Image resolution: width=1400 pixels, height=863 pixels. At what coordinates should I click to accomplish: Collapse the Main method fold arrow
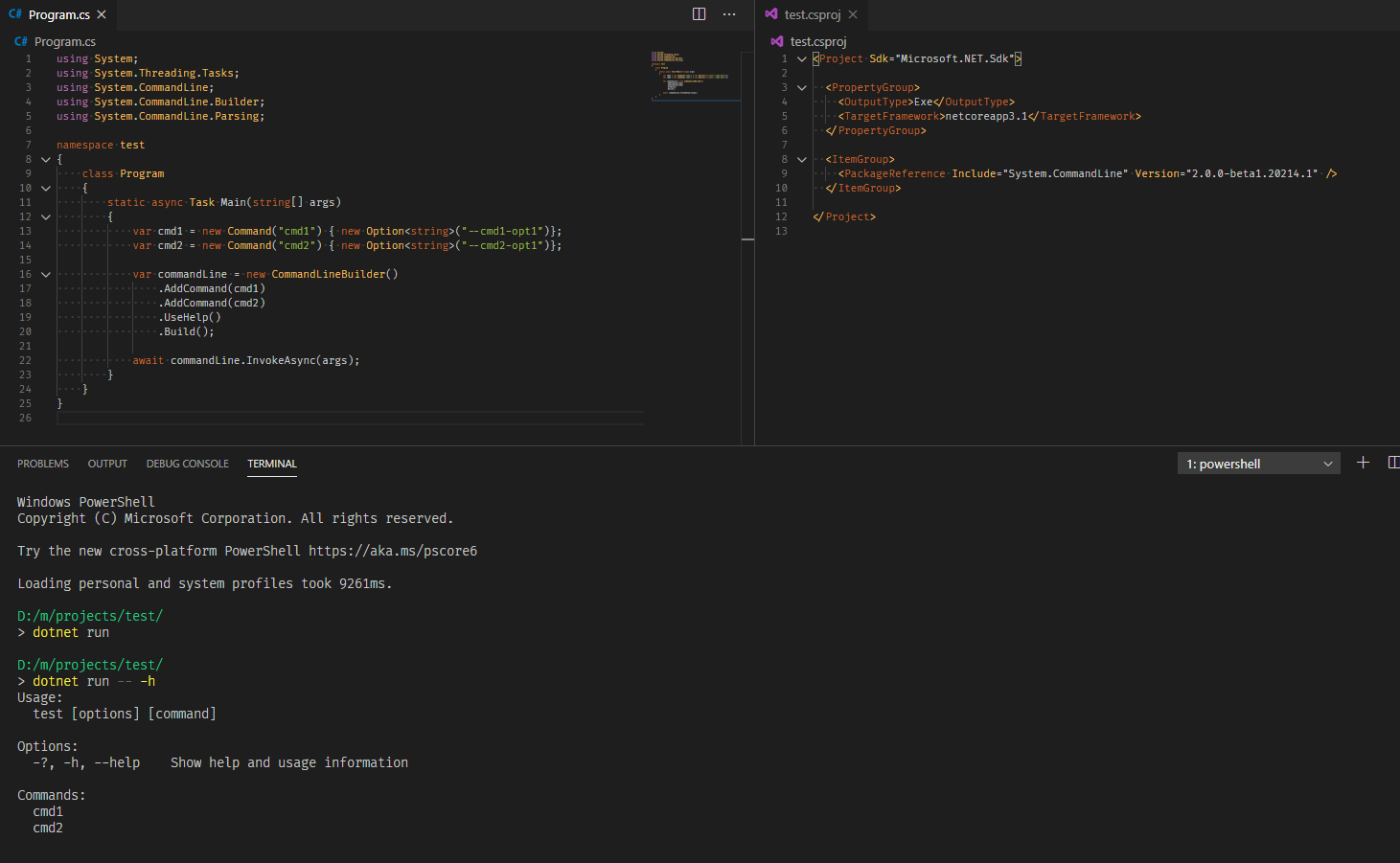46,216
